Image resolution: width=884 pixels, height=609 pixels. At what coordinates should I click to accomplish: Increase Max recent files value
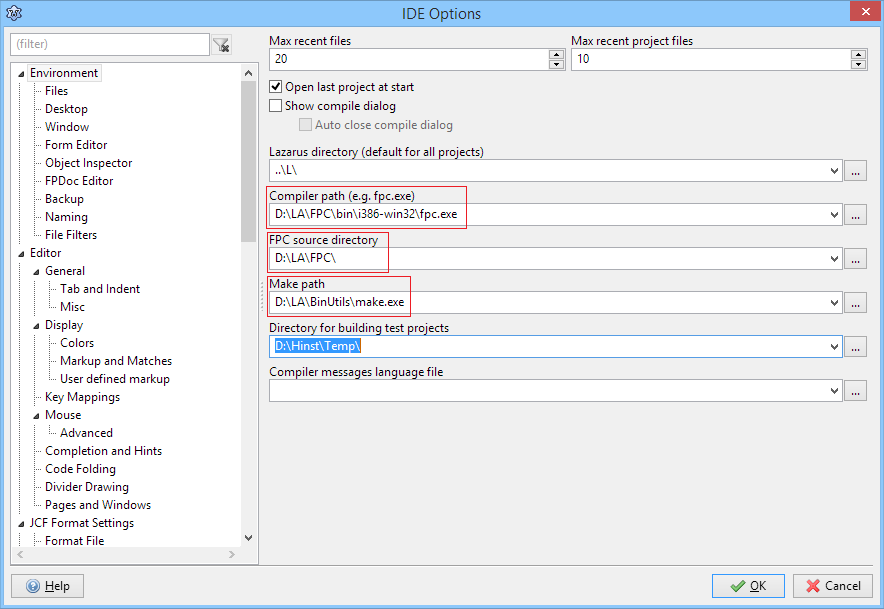tap(557, 54)
